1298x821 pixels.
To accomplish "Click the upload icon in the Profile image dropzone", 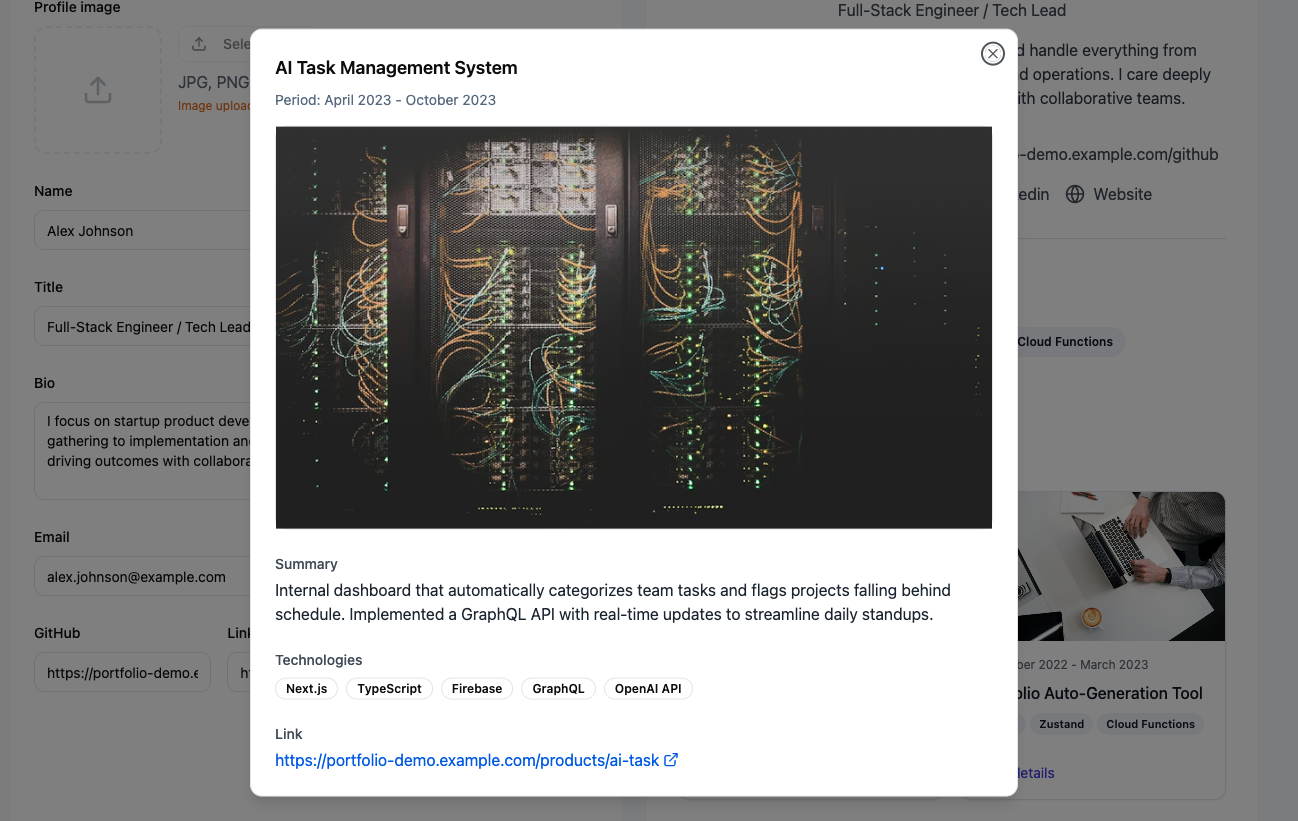I will pos(97,89).
